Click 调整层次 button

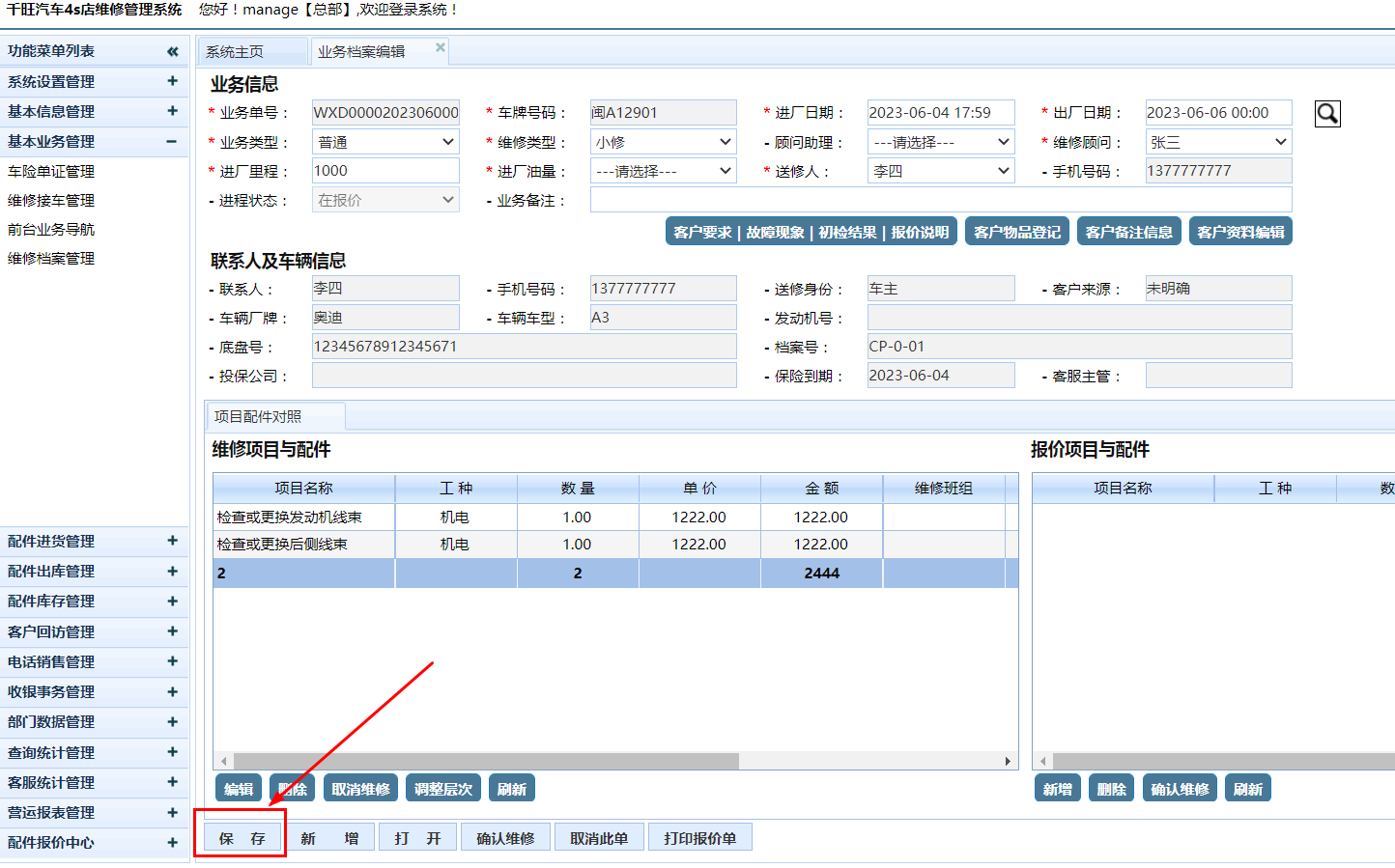[x=443, y=789]
